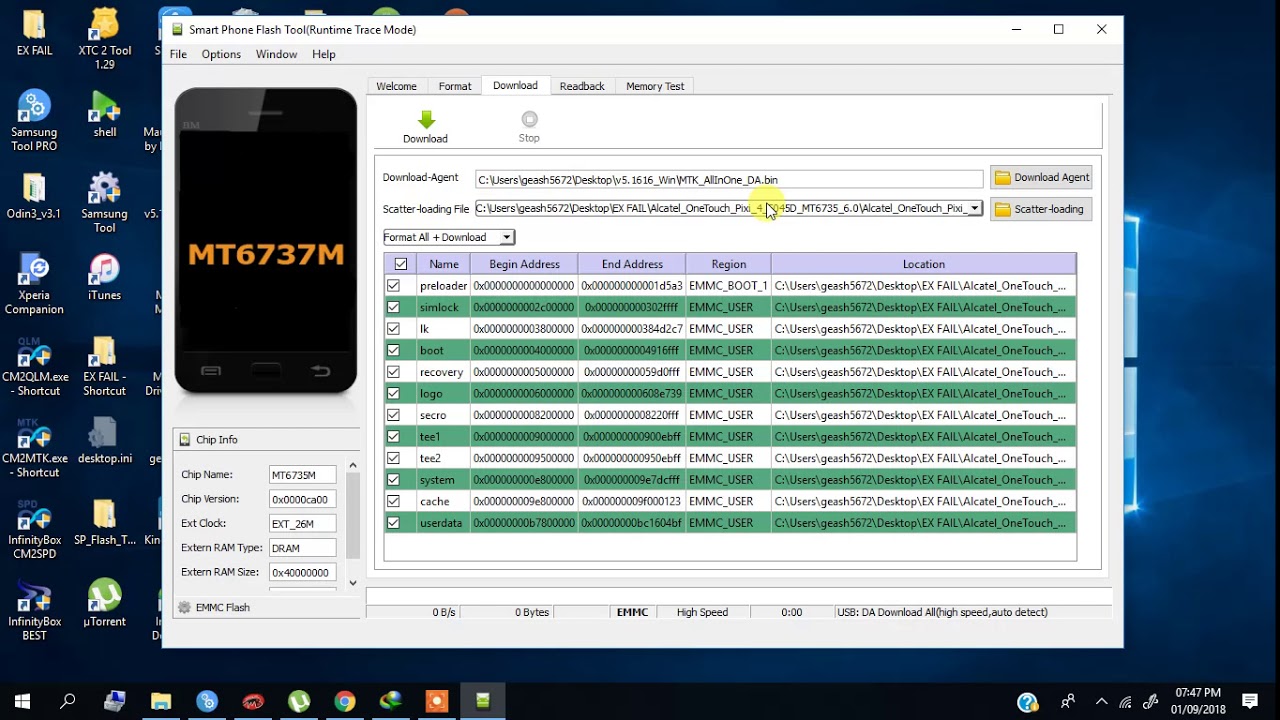
Task: Uncheck the lk partition checkbox
Action: pyautogui.click(x=394, y=329)
